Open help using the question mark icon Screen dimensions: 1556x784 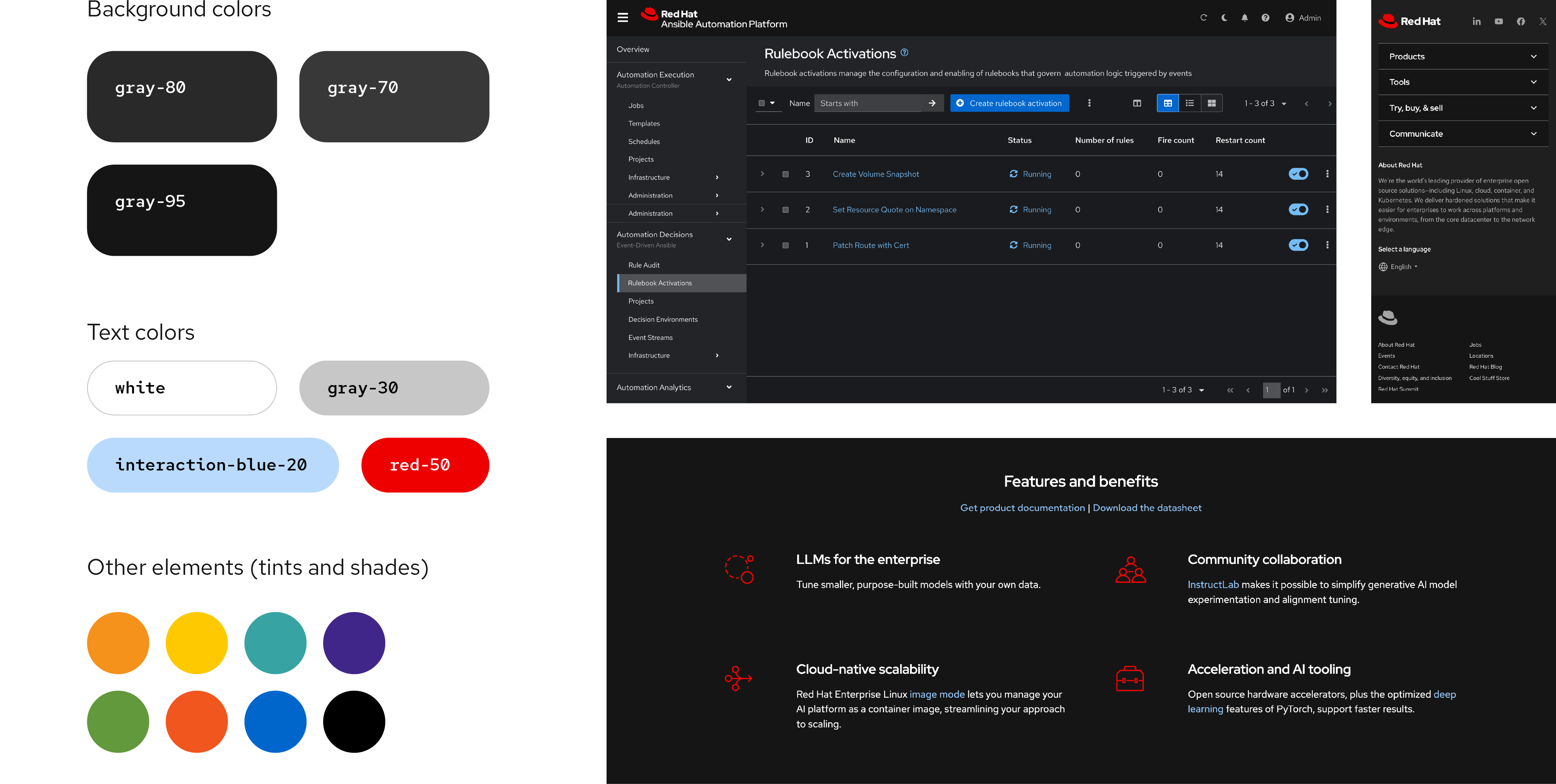1265,18
